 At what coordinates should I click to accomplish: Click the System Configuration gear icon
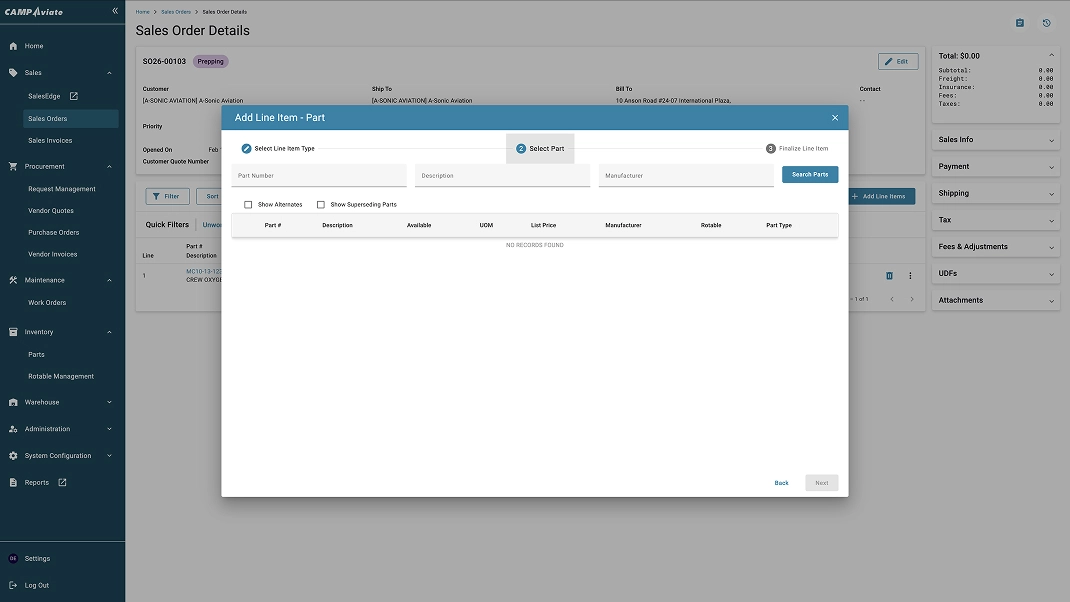click(13, 455)
